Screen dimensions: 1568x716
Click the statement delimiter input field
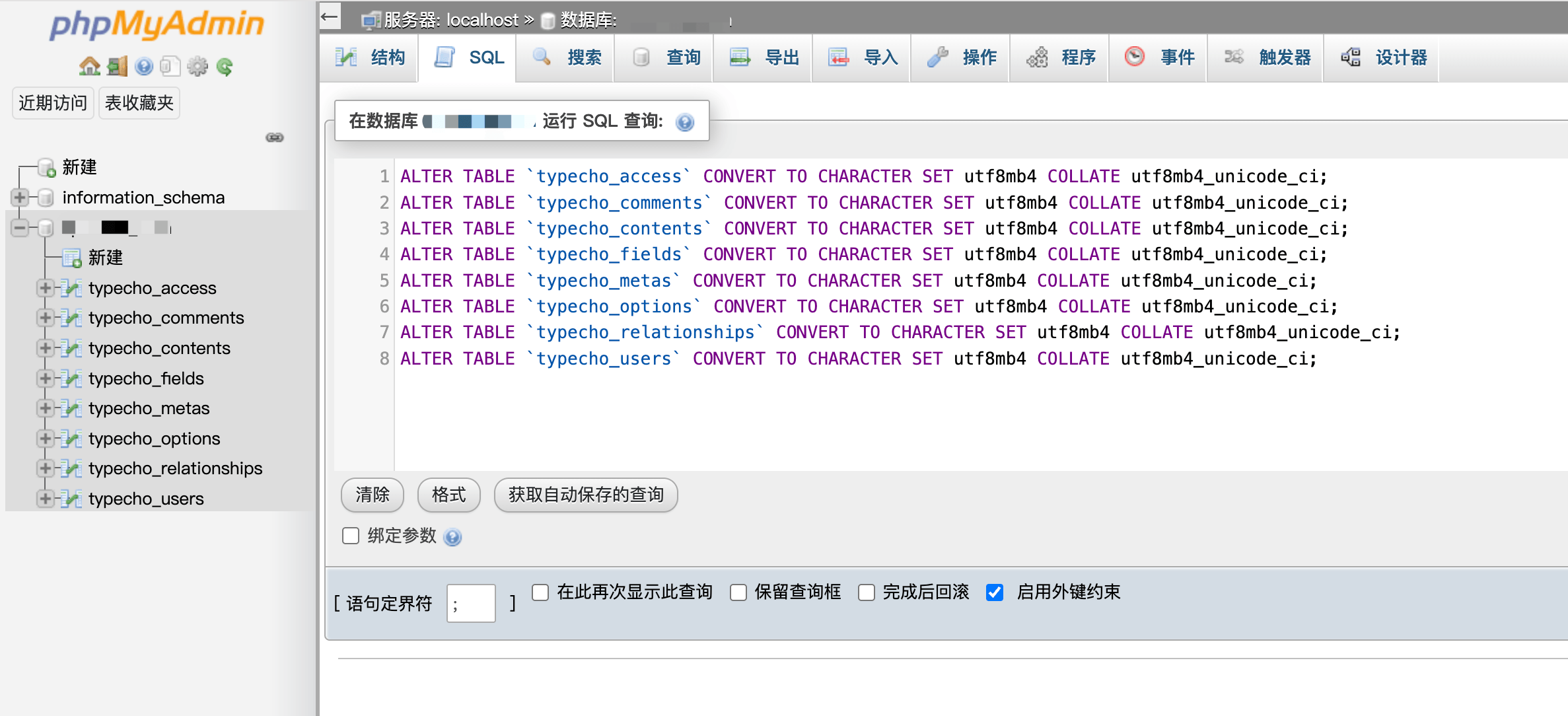point(470,602)
